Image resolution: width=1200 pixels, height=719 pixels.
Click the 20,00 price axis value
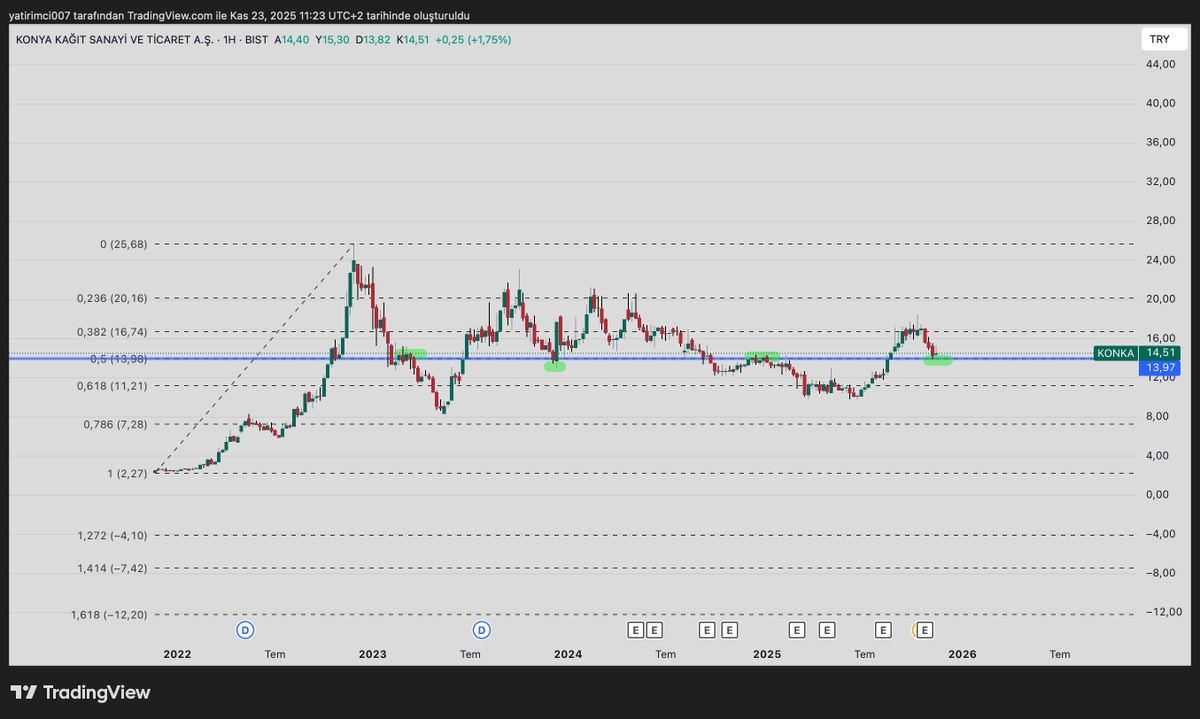click(1160, 299)
